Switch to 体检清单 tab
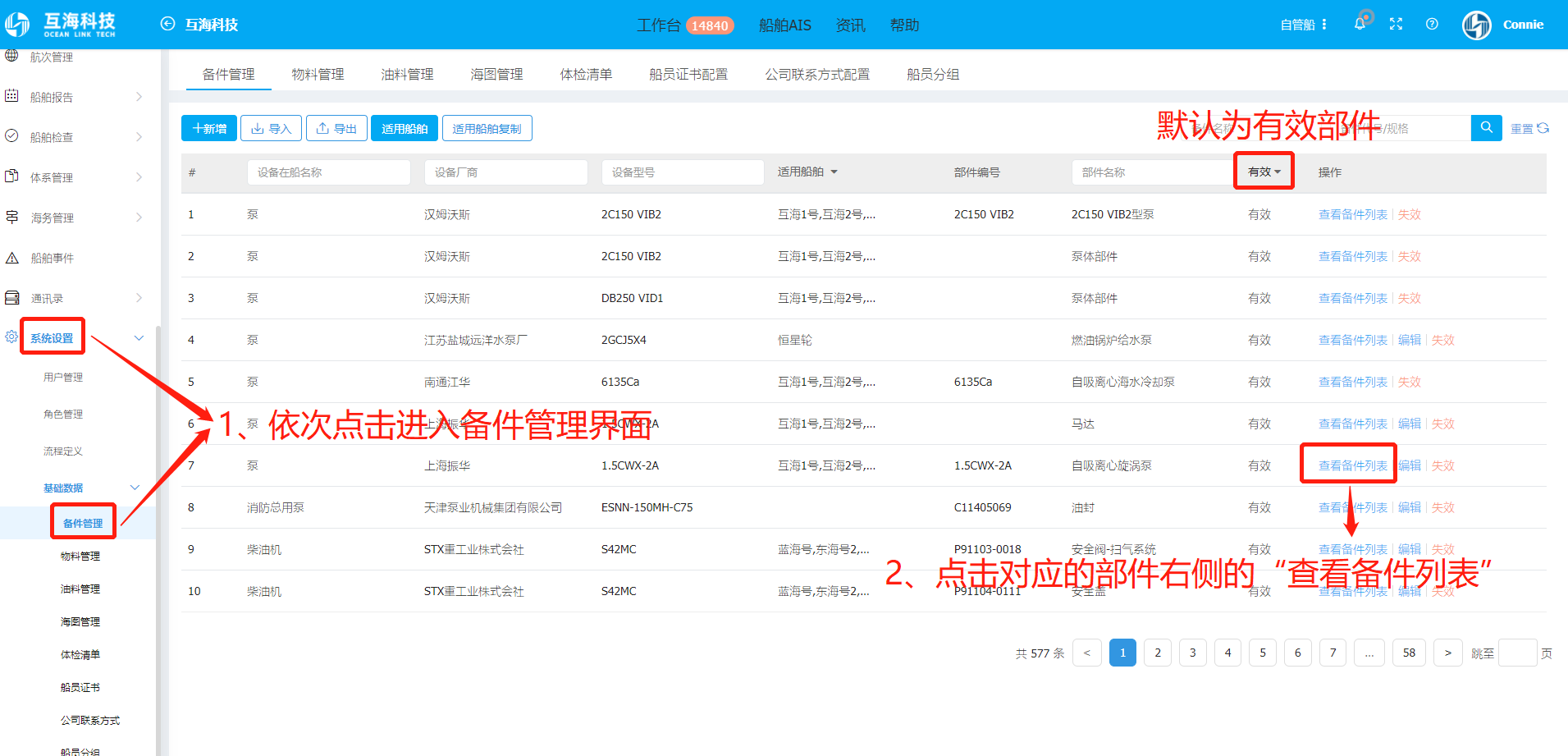Screen dimensions: 1568x756 pyautogui.click(x=586, y=74)
